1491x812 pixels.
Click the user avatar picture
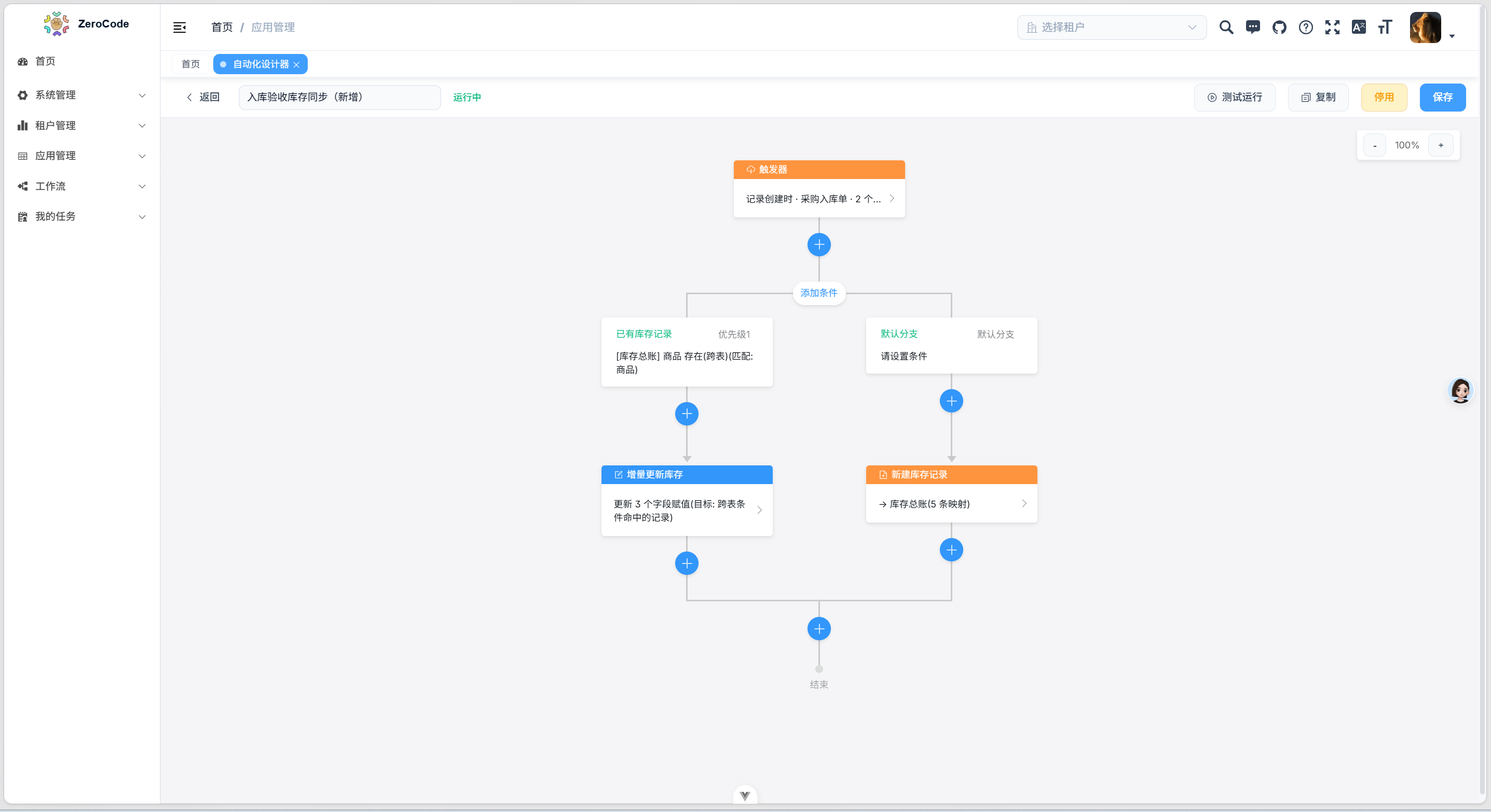pyautogui.click(x=1425, y=27)
